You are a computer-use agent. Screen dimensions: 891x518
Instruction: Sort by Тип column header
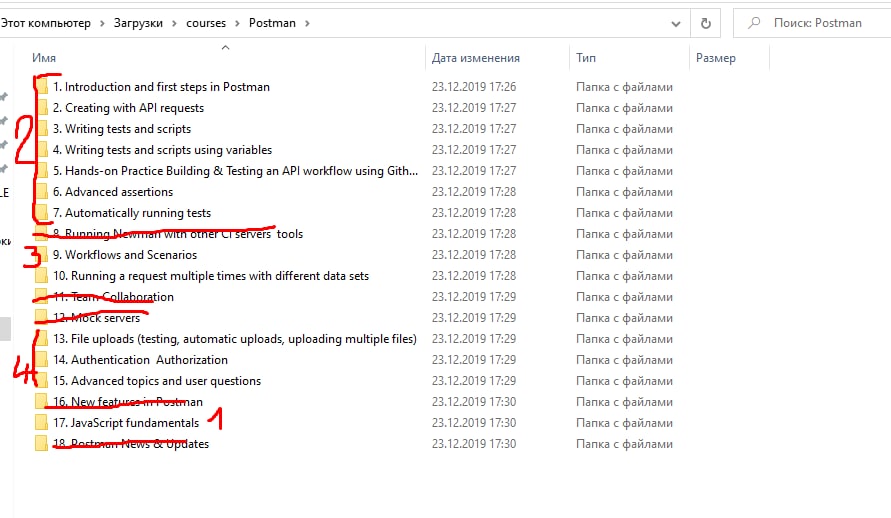[586, 58]
